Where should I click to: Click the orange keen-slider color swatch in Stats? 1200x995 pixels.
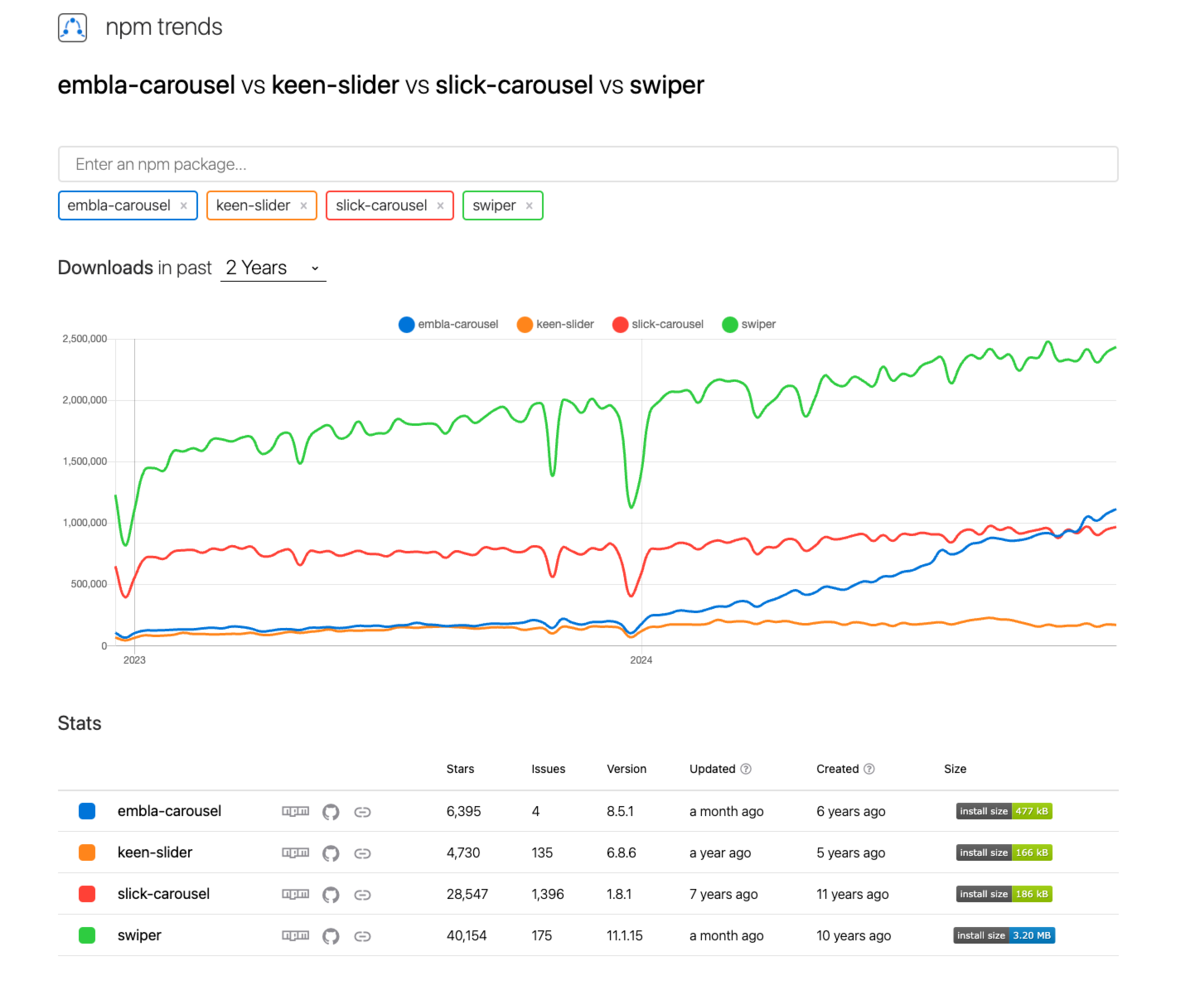coord(87,853)
